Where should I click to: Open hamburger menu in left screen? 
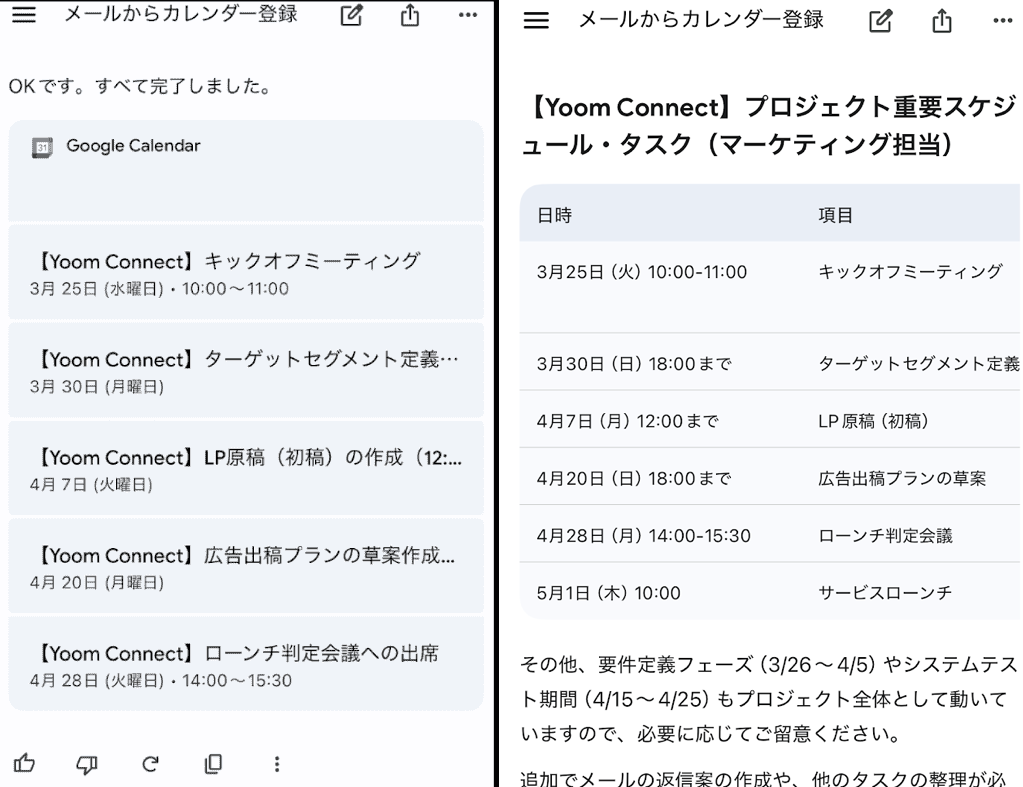pos(23,14)
